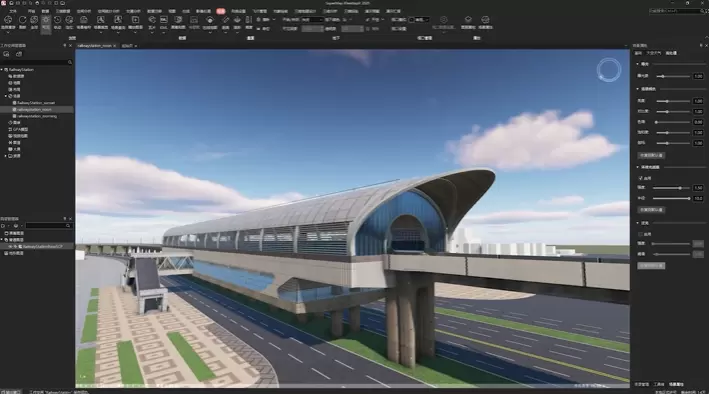
Task: Open the pink highlighted ribbon tab
Action: [221, 11]
